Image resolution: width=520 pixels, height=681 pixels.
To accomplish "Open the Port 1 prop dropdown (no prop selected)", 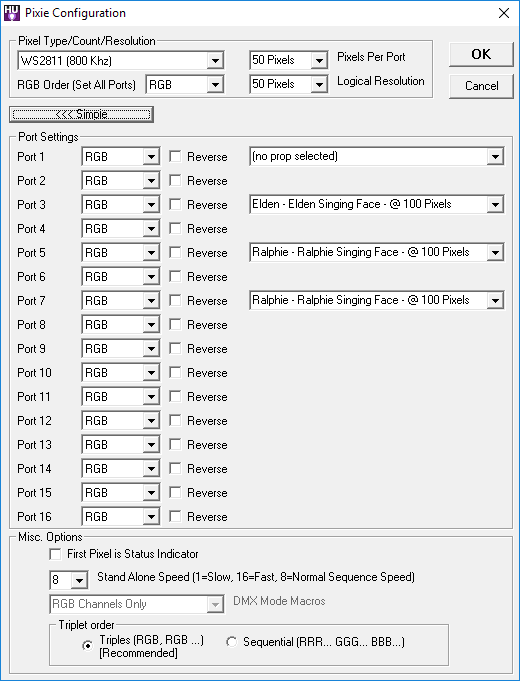I will [377, 156].
